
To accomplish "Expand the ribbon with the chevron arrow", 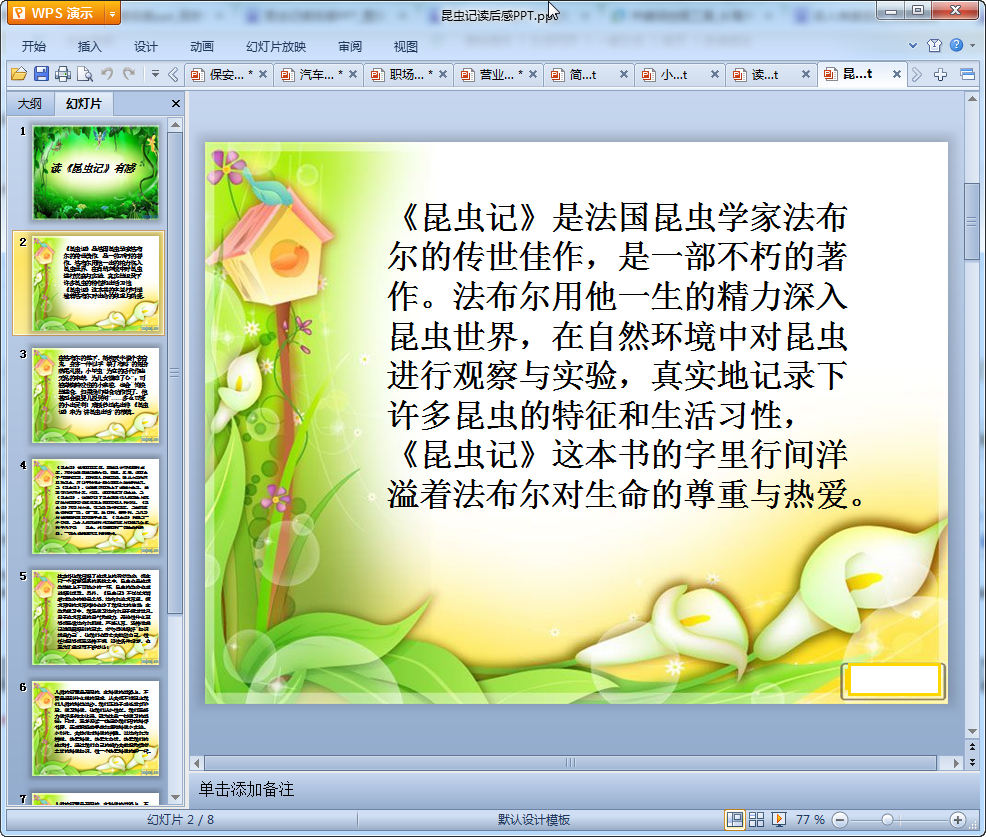I will (913, 45).
